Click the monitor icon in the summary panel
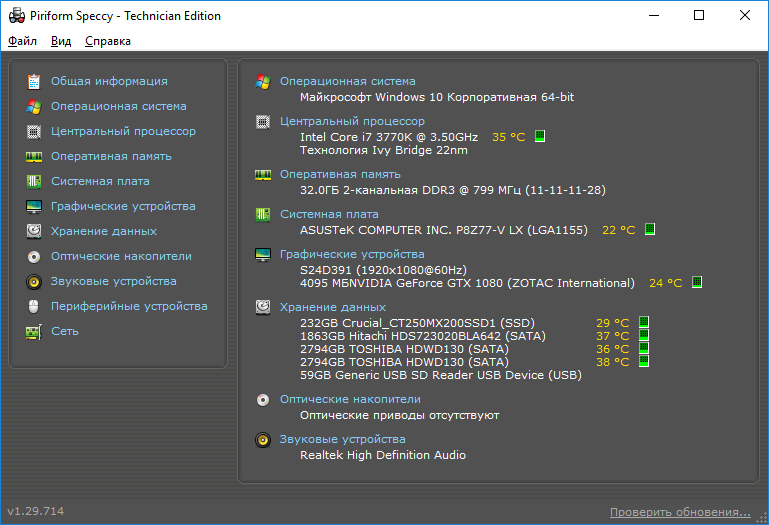The width and height of the screenshot is (769, 525). 263,255
